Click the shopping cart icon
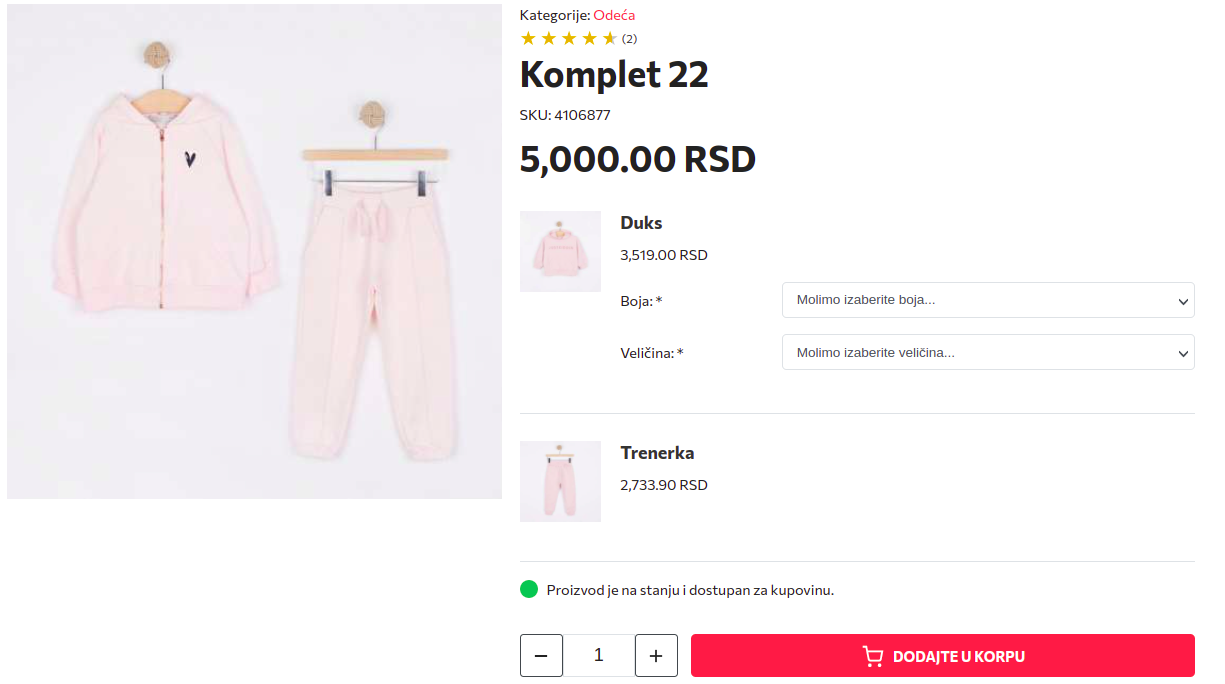Screen dimensions: 1225x684 tap(873, 656)
